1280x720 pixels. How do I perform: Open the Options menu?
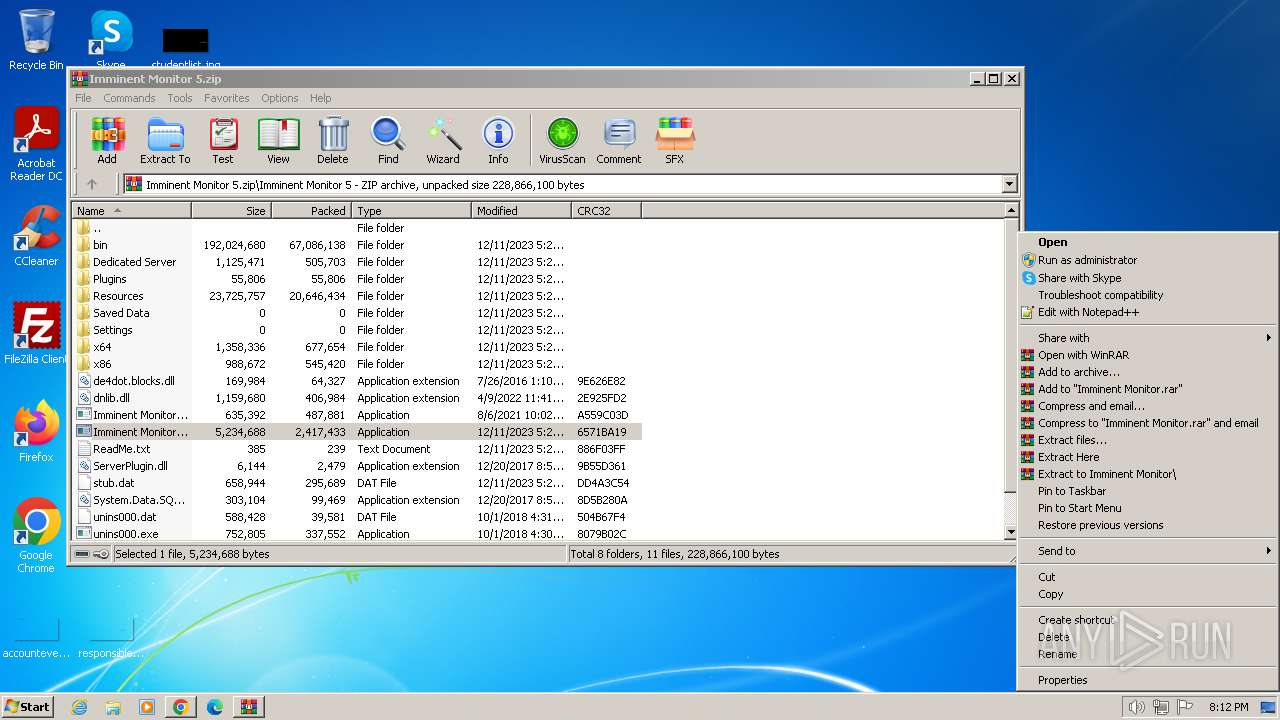[280, 98]
